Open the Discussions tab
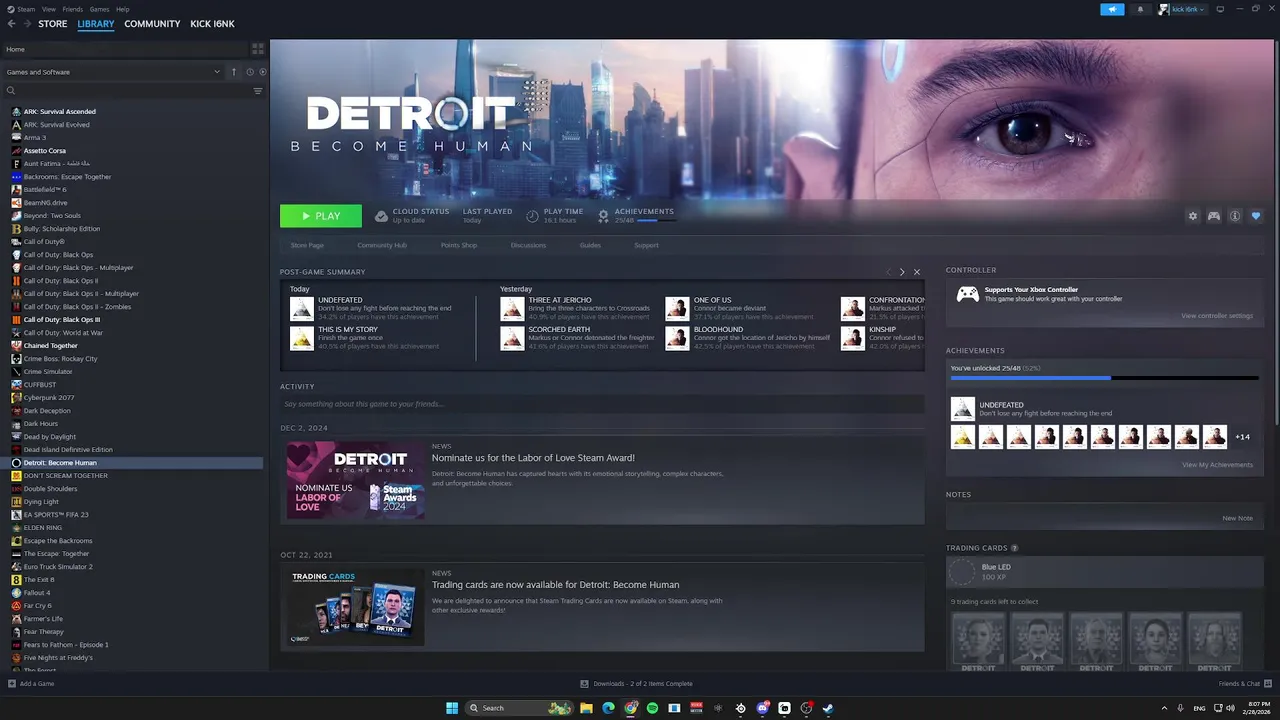1280x720 pixels. [528, 245]
